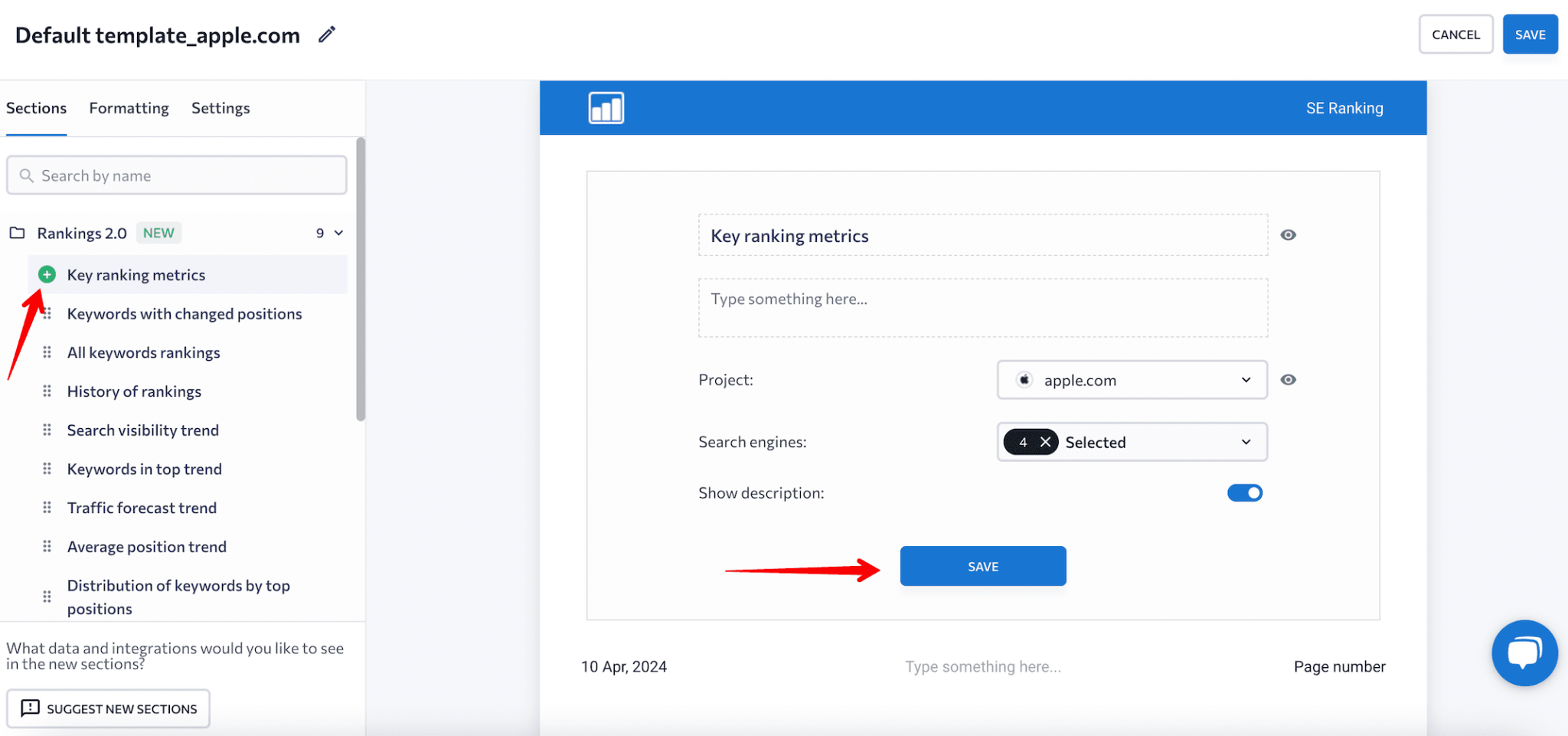Screen dimensions: 1568x736
Task: Click the Search by name input field
Action: point(176,175)
